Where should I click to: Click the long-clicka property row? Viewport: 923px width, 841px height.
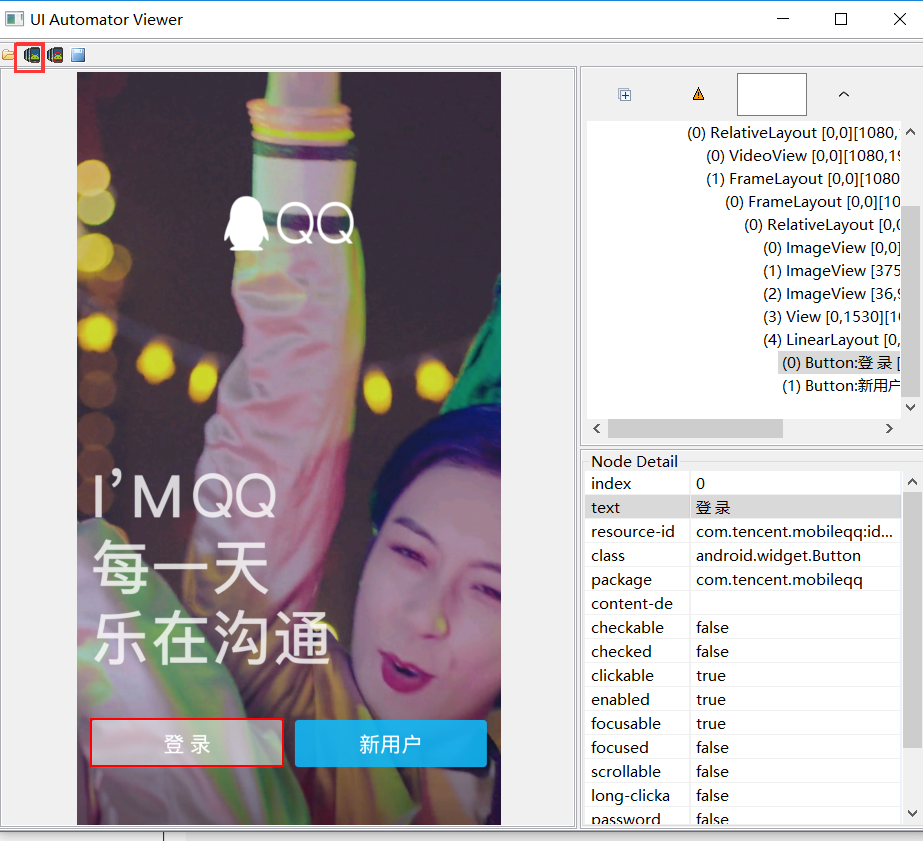coord(743,796)
